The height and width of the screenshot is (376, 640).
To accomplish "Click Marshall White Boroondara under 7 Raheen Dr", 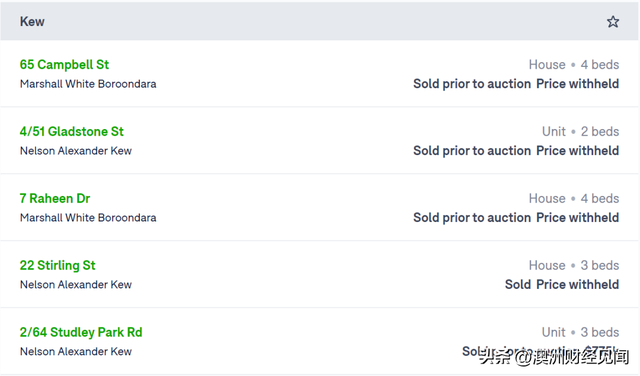I will [x=88, y=218].
